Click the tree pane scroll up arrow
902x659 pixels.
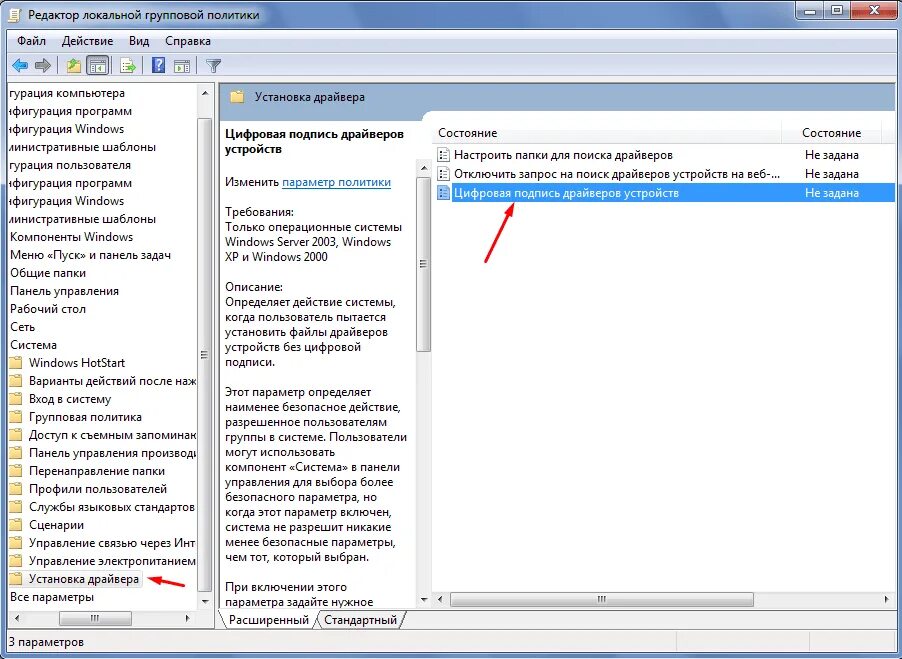tap(205, 93)
